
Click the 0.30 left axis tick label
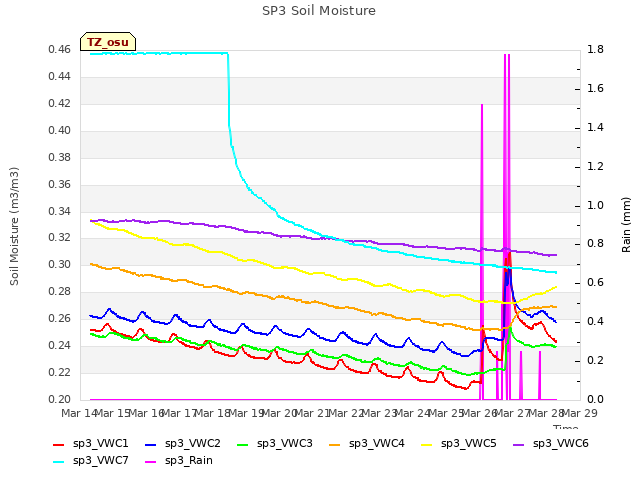click(x=60, y=265)
